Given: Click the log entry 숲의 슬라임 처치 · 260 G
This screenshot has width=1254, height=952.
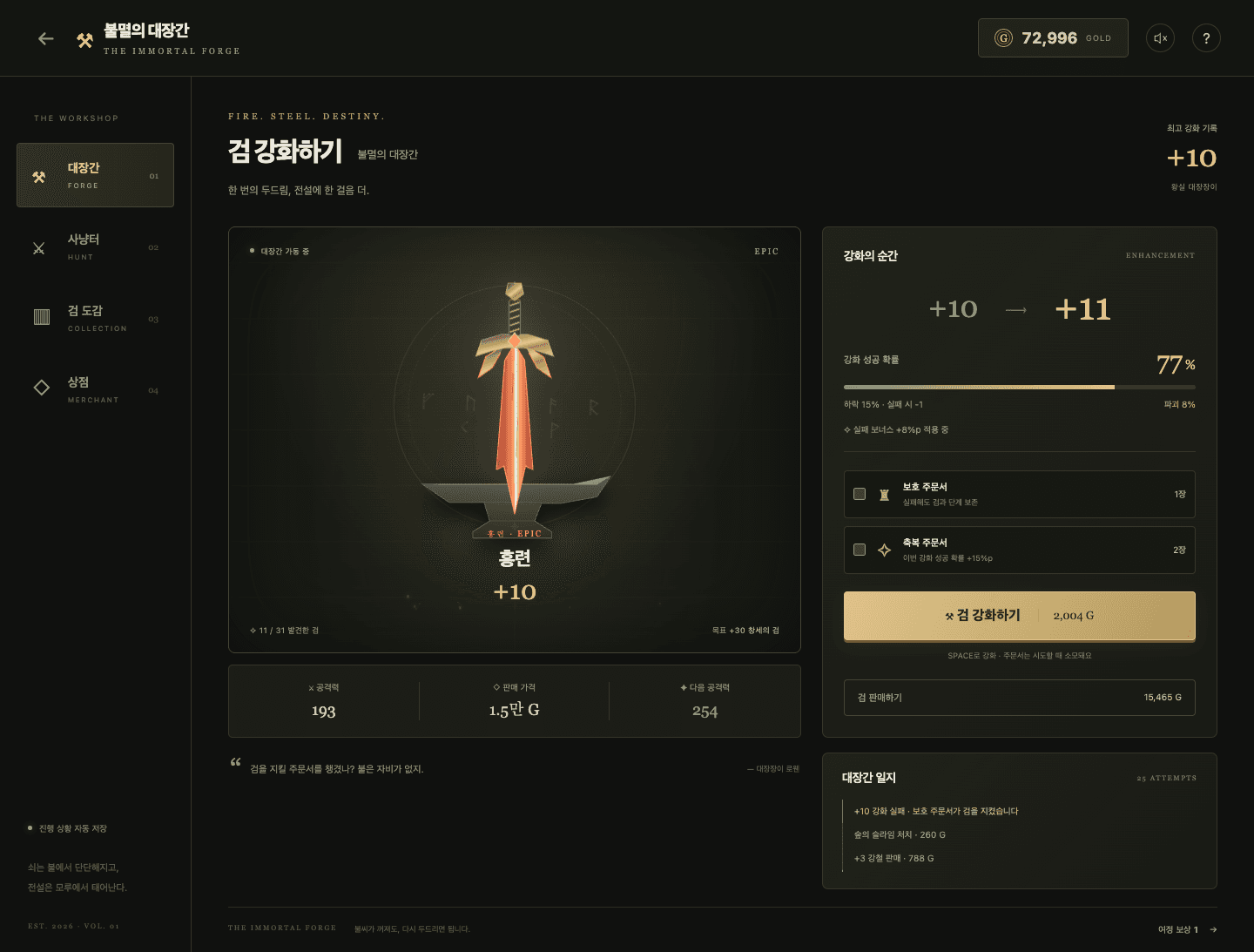Looking at the screenshot, I should coord(900,835).
